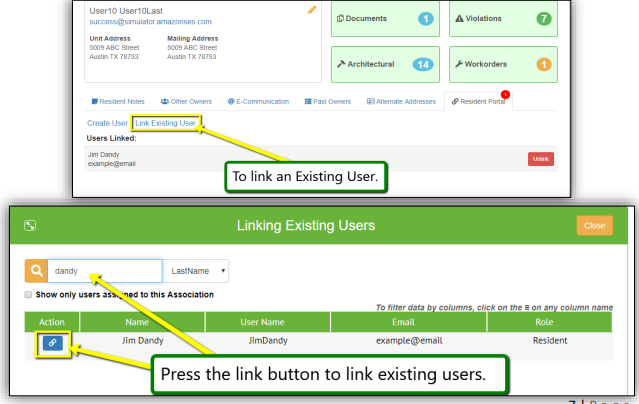Select the Resident Portal tab
639x404 pixels.
[x=478, y=102]
